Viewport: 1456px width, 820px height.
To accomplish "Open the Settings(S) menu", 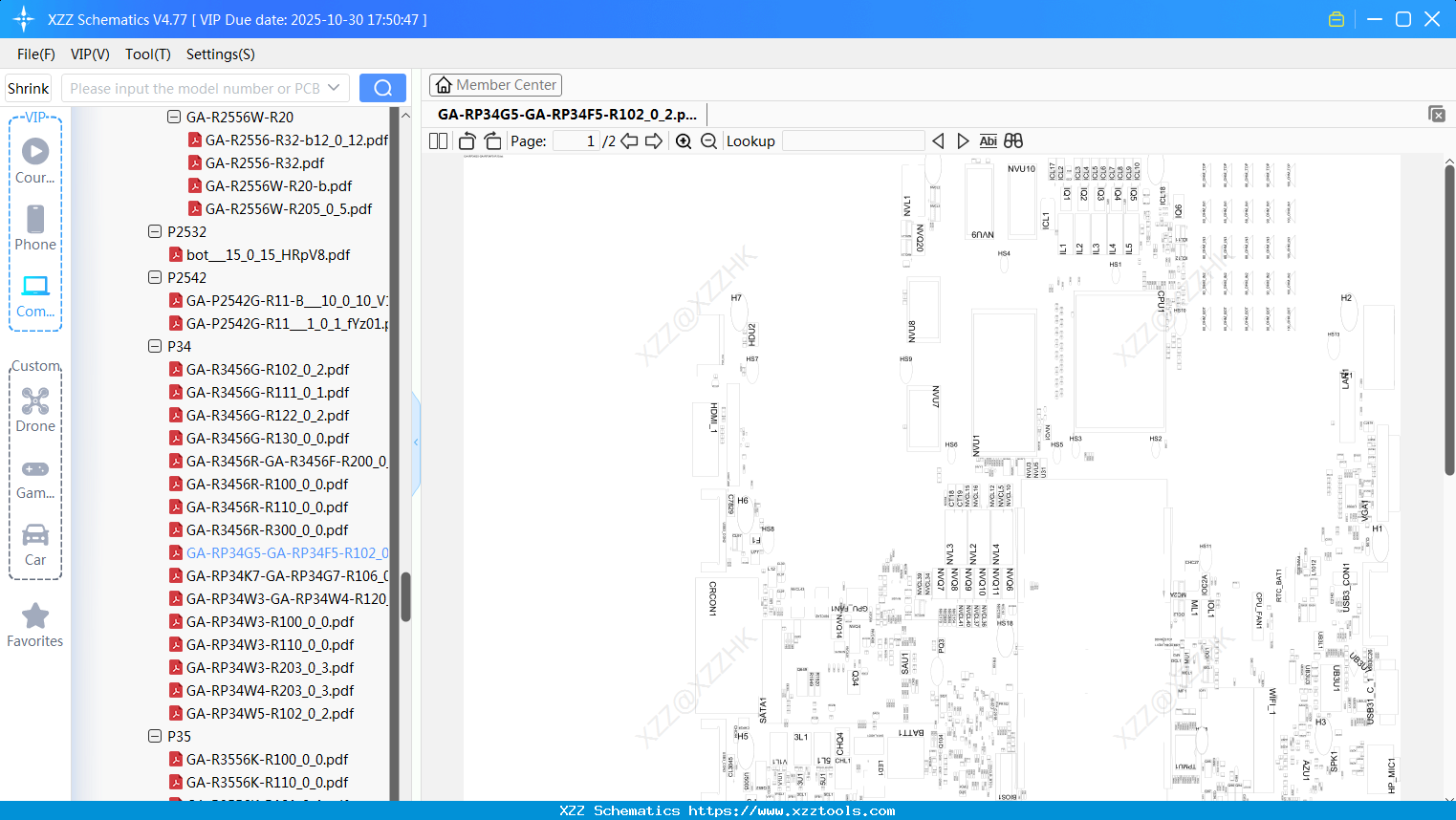I will (x=221, y=54).
